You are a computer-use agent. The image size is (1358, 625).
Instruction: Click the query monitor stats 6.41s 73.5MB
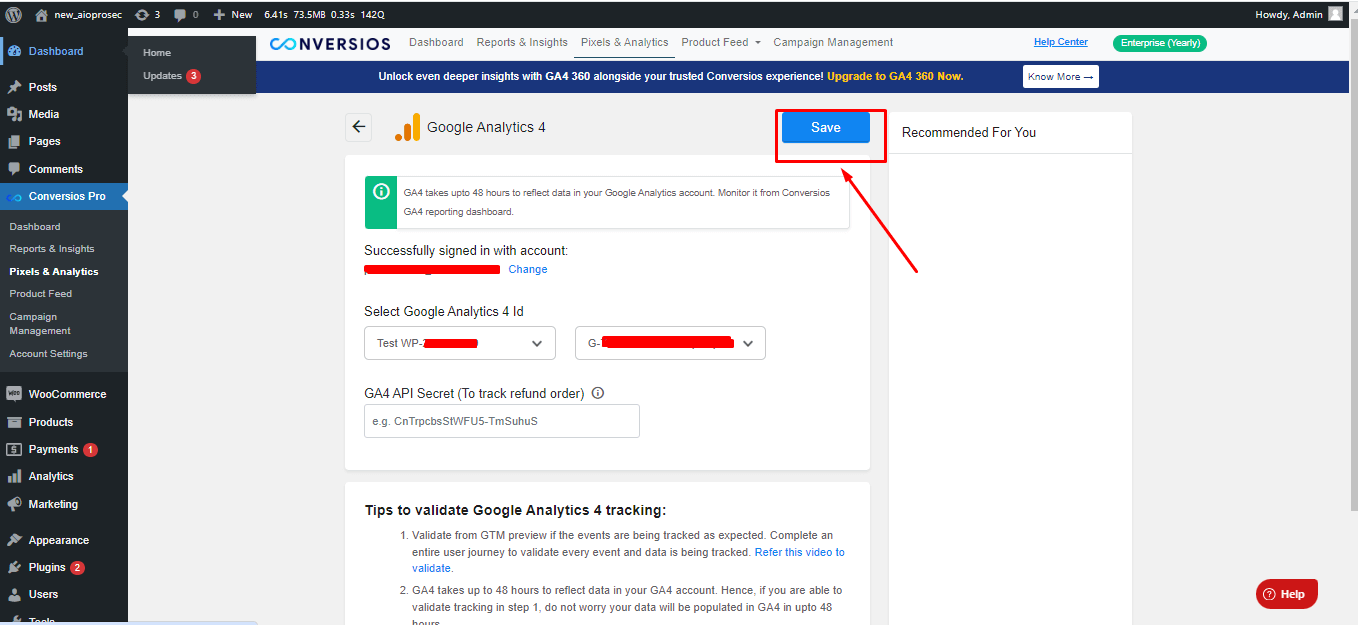[x=325, y=14]
